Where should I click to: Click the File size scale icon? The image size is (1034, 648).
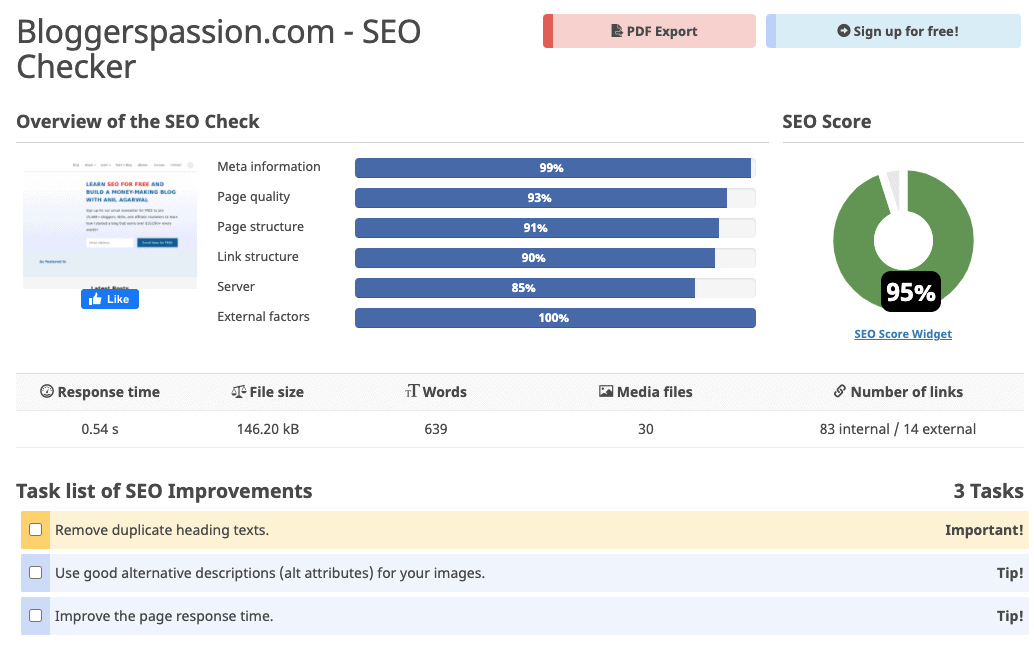pyautogui.click(x=238, y=392)
